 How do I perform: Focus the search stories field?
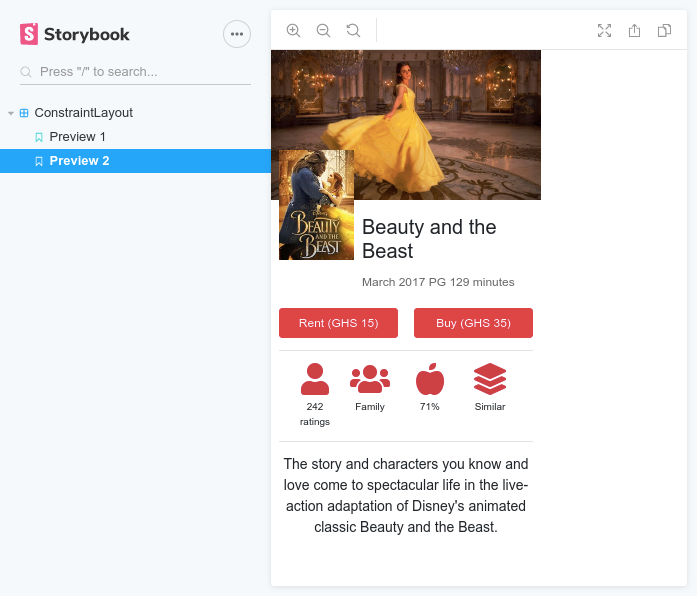point(135,72)
